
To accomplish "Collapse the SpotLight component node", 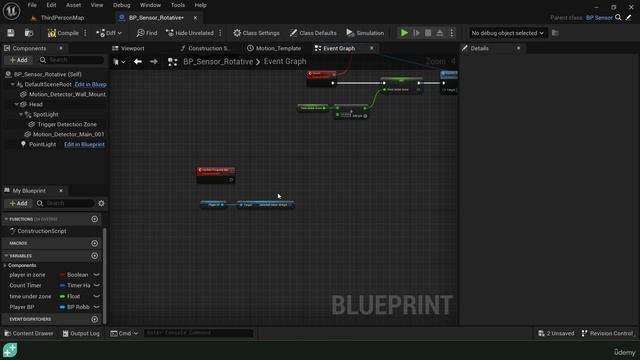I will pyautogui.click(x=21, y=115).
